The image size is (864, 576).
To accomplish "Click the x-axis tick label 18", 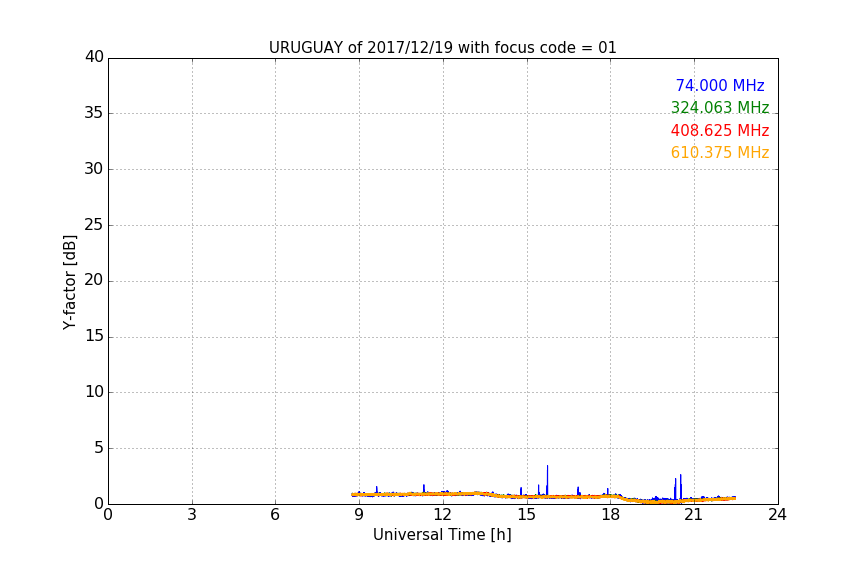I will tap(611, 515).
